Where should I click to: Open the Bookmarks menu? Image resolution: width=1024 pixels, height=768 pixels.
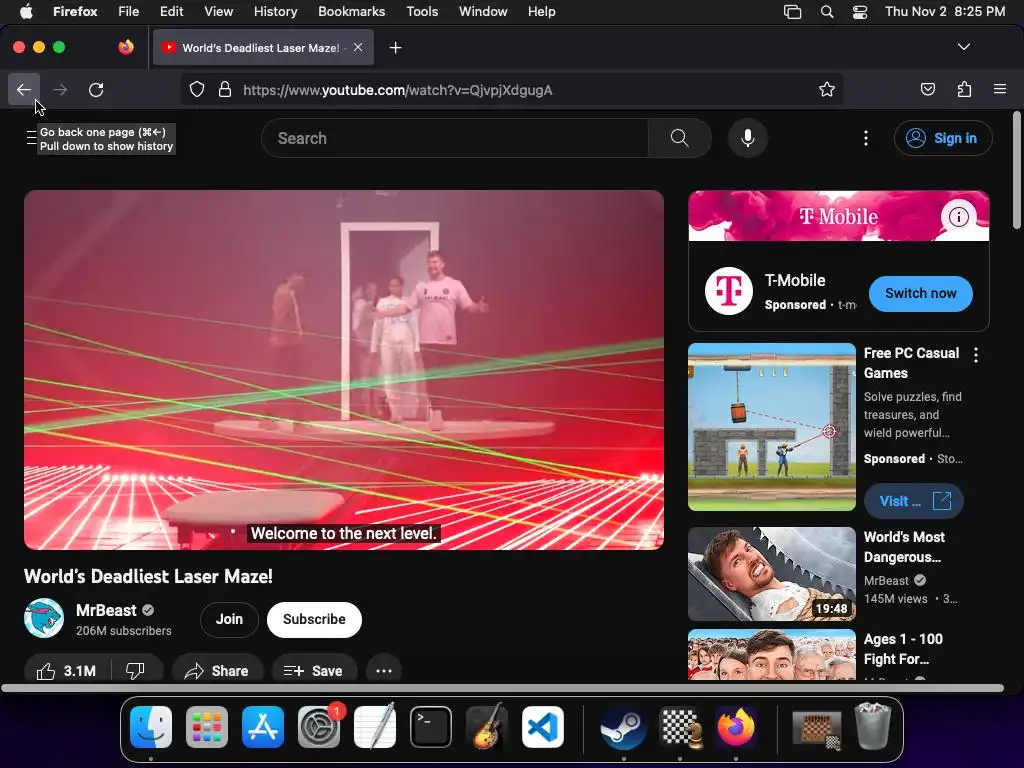click(x=351, y=11)
